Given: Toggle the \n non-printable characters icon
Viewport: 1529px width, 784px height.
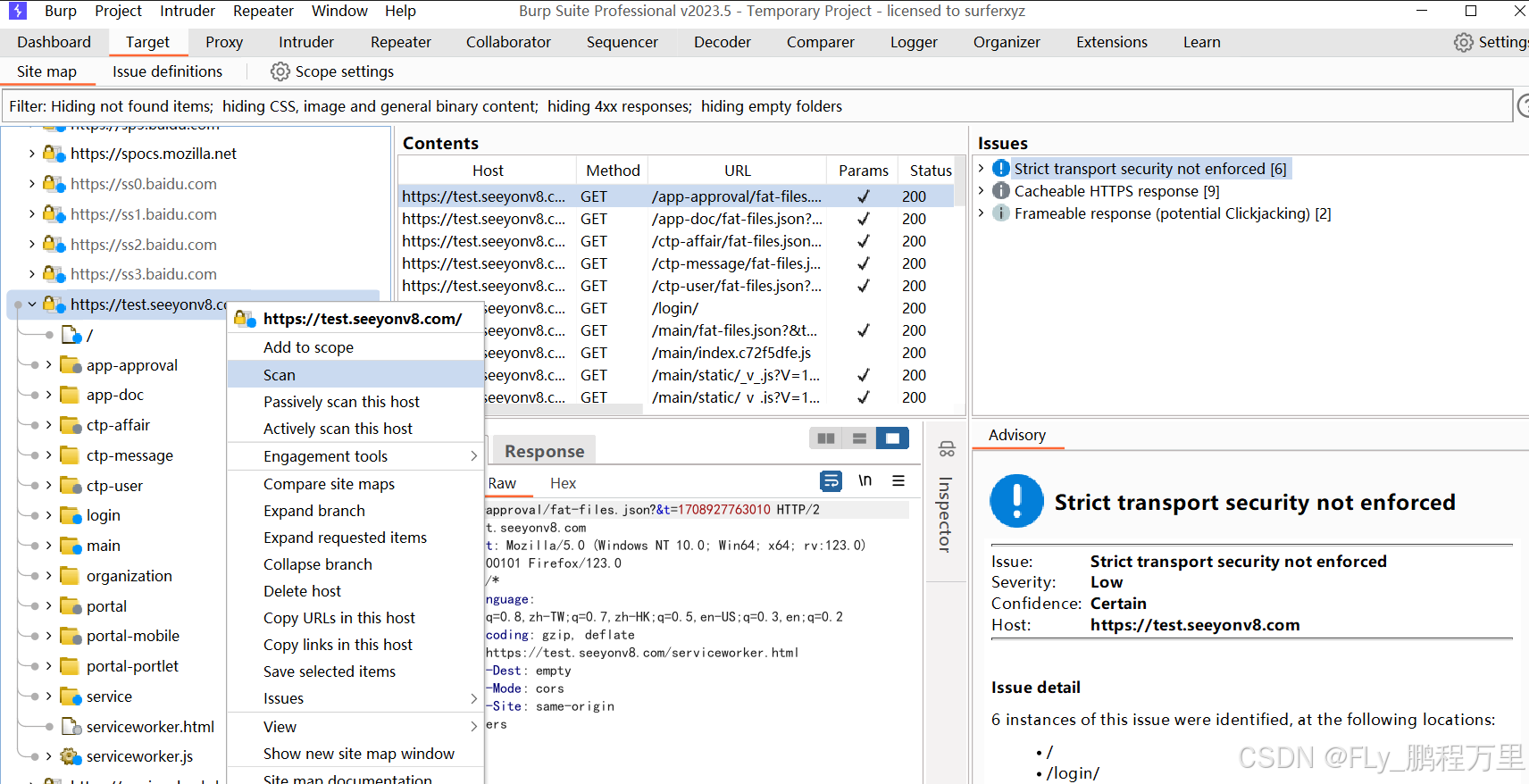Looking at the screenshot, I should [x=865, y=481].
